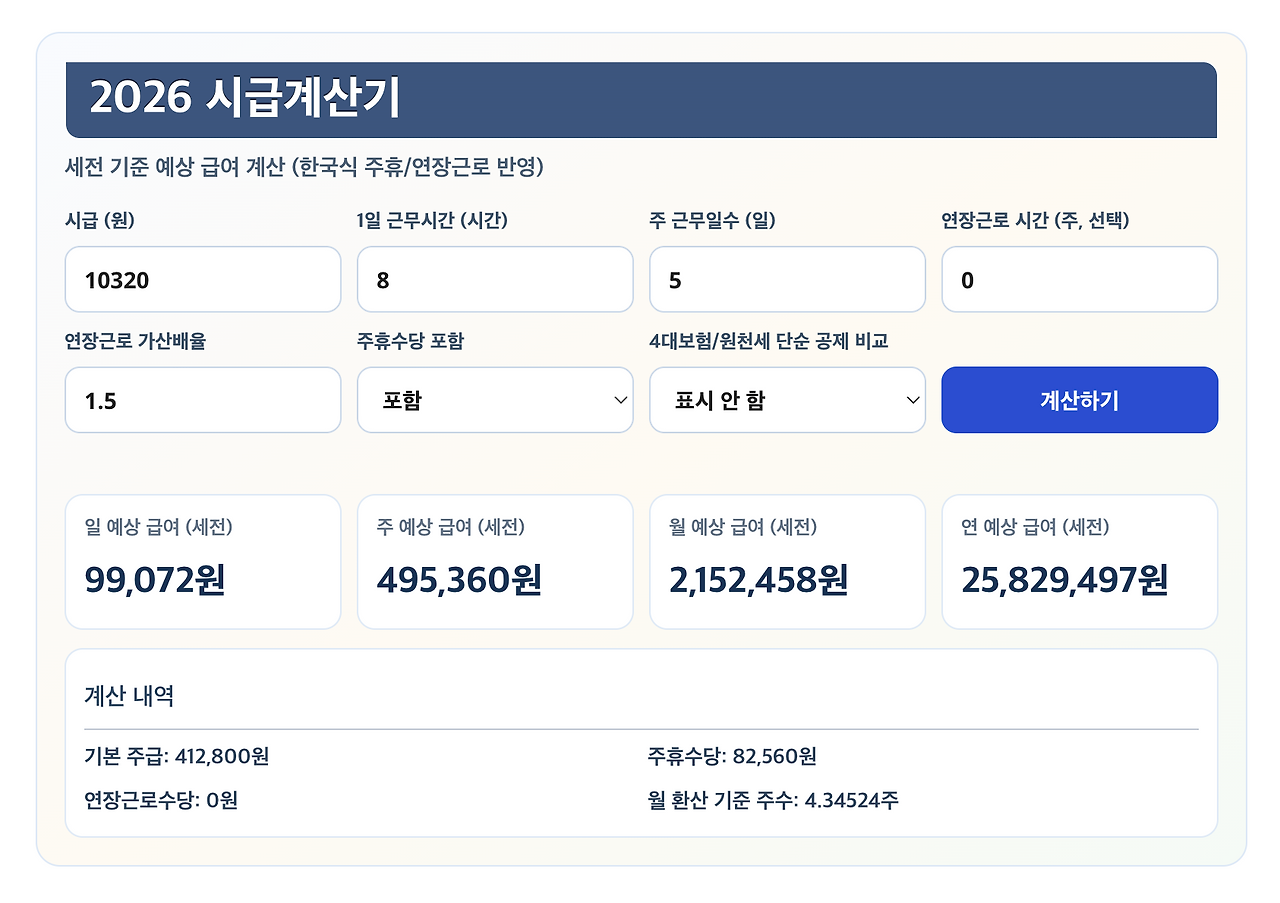Click the 계산하기 button
The width and height of the screenshot is (1280, 903).
coord(1079,400)
